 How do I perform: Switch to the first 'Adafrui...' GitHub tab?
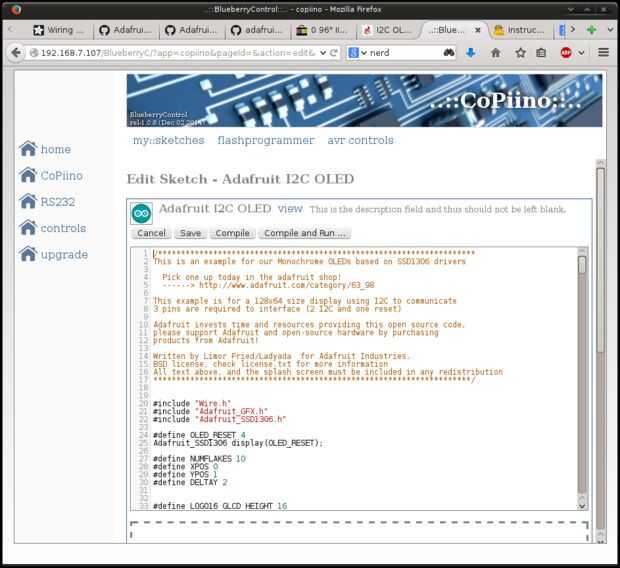[126, 30]
